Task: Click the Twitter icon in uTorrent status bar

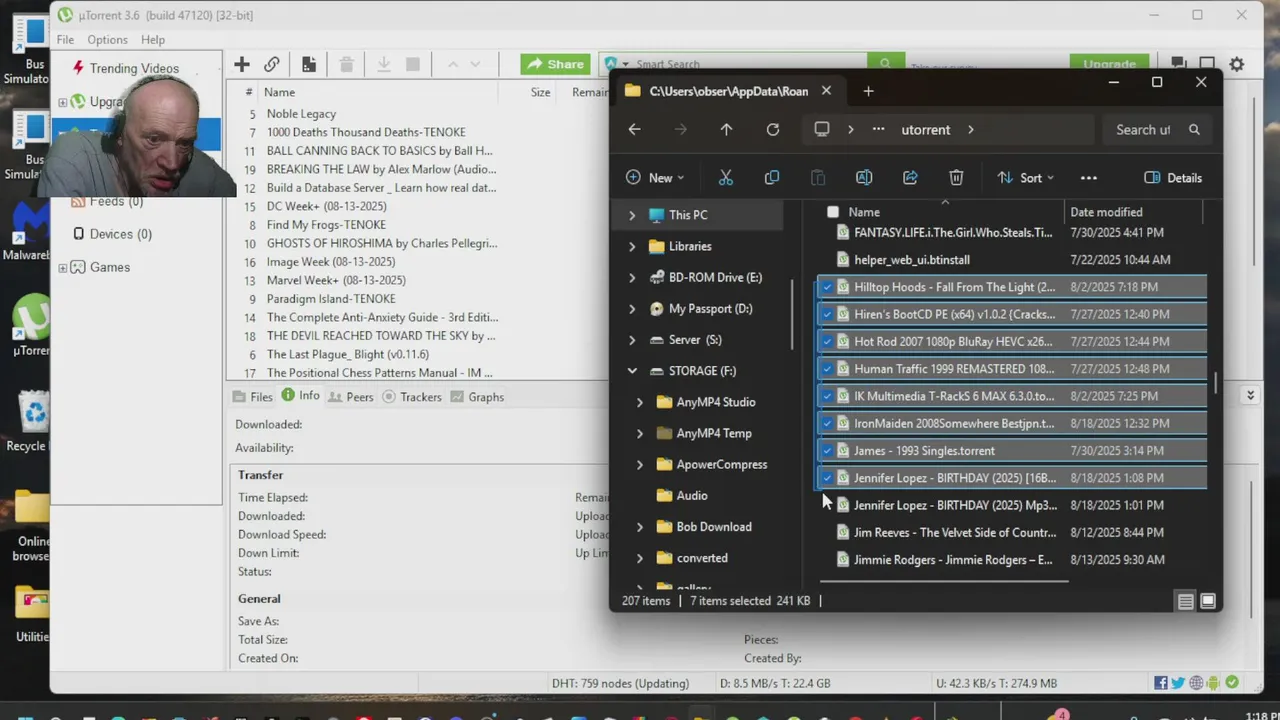Action: 1178,683
